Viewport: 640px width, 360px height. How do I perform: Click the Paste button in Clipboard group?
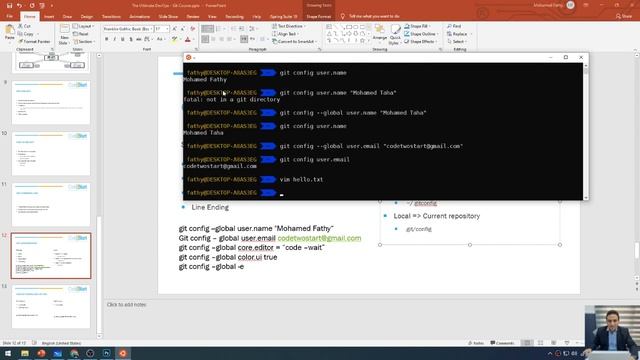(x=9, y=34)
